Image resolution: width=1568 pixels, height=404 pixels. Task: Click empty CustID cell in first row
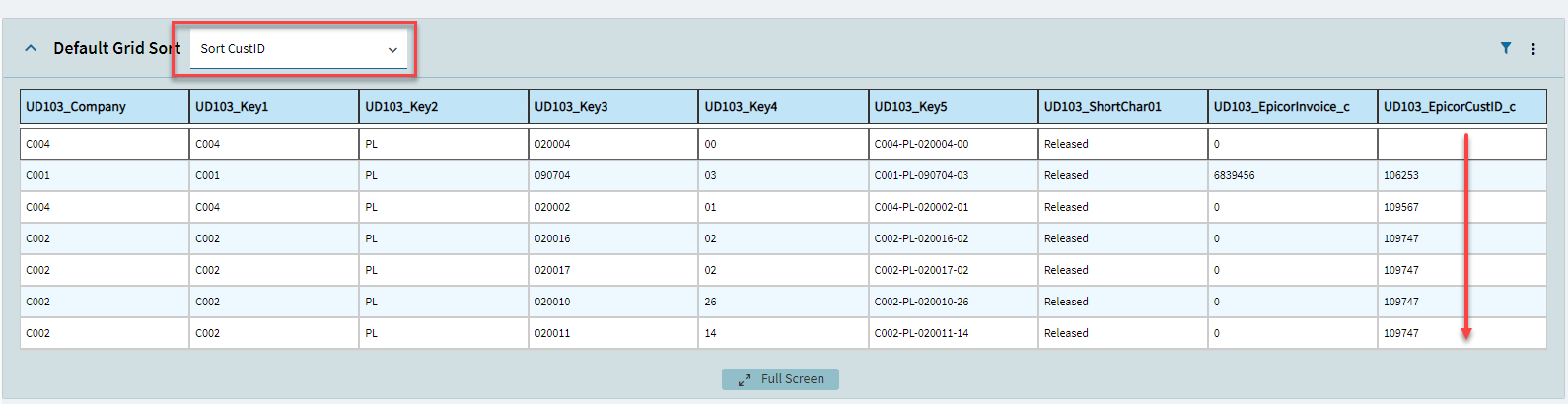(1462, 144)
